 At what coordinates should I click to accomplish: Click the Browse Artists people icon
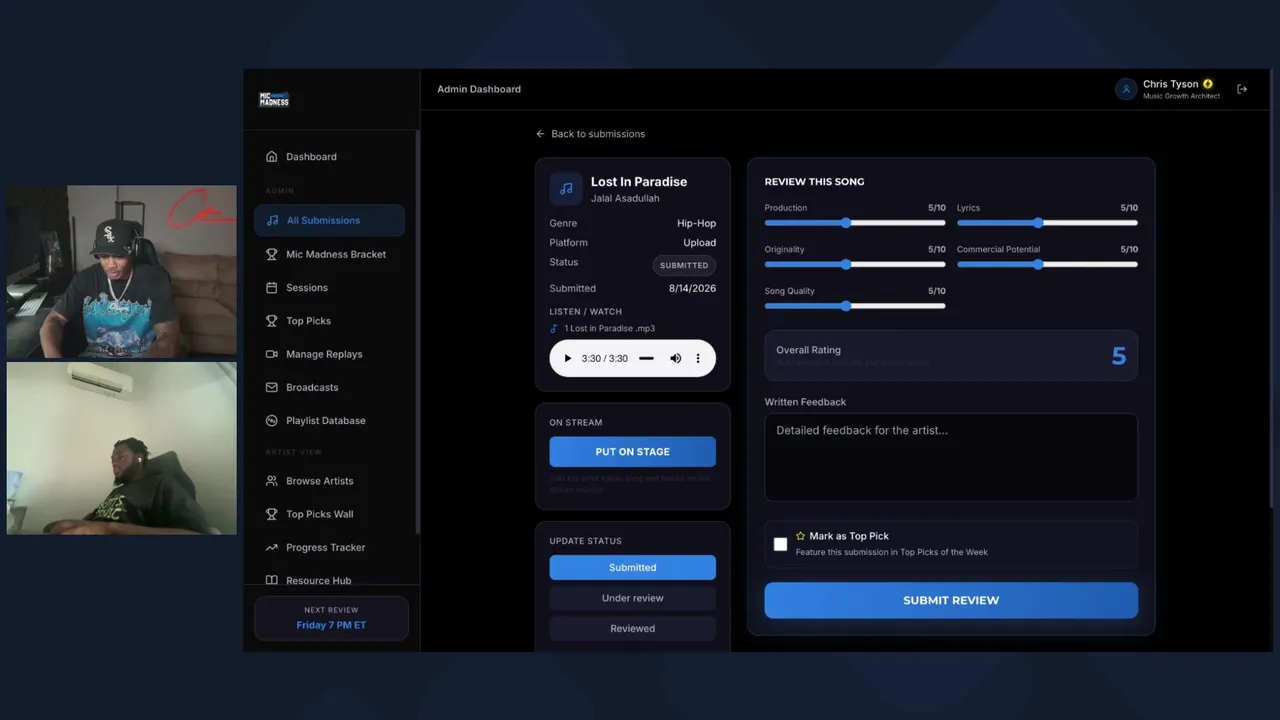coord(271,481)
